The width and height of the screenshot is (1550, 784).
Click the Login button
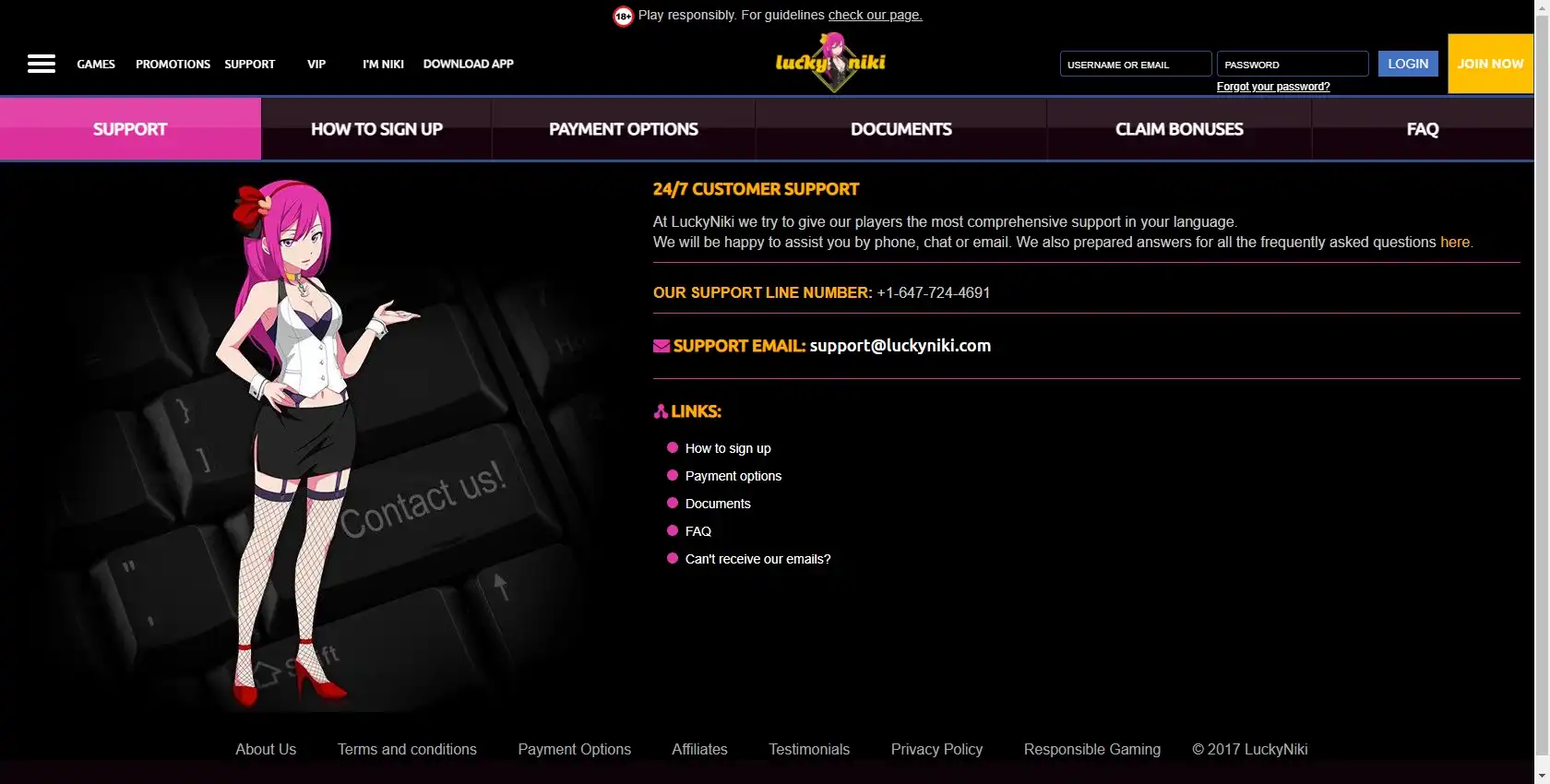click(x=1408, y=64)
